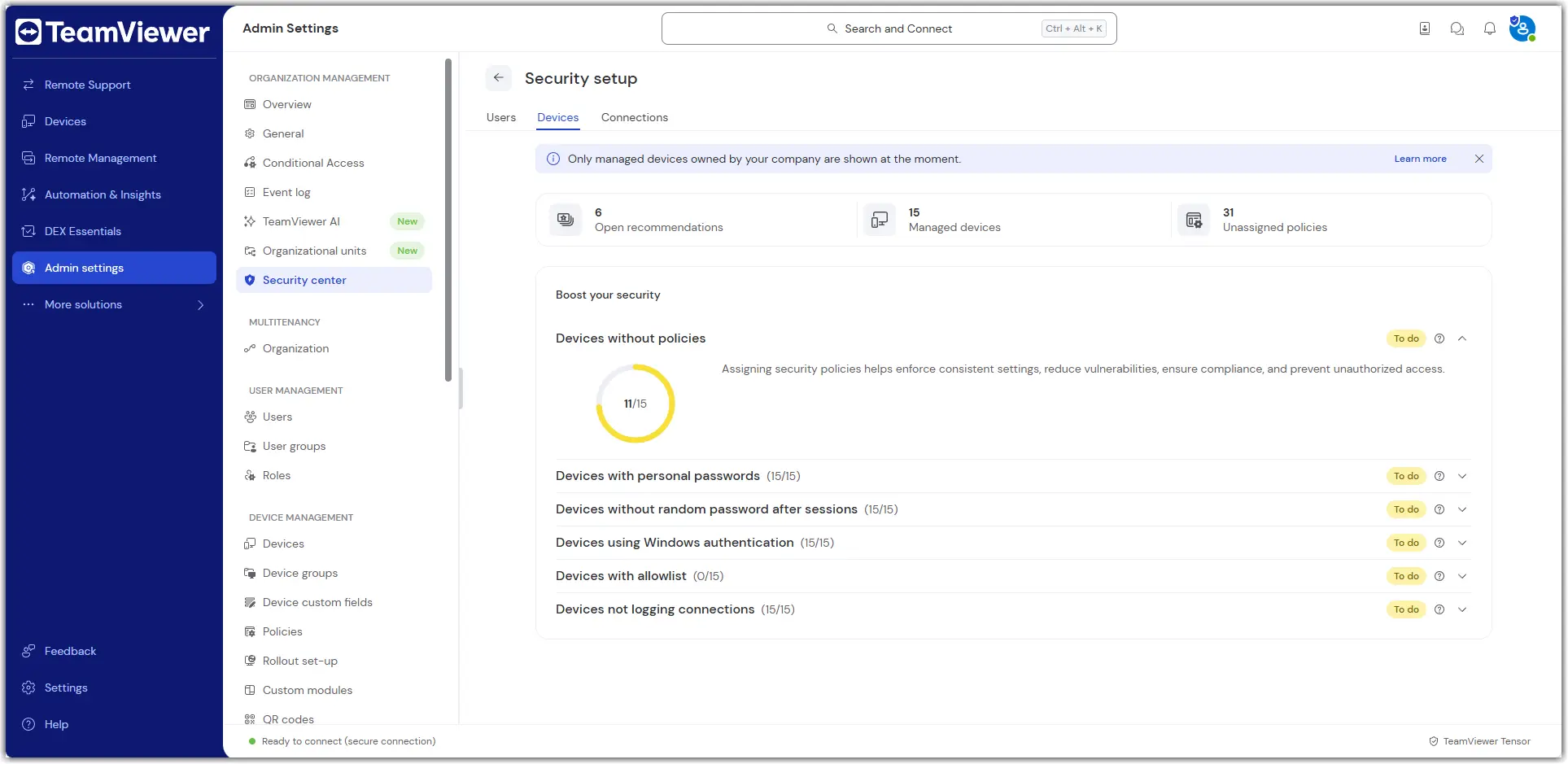Click the TeamViewer logo
This screenshot has width=1568, height=764.
pyautogui.click(x=112, y=32)
